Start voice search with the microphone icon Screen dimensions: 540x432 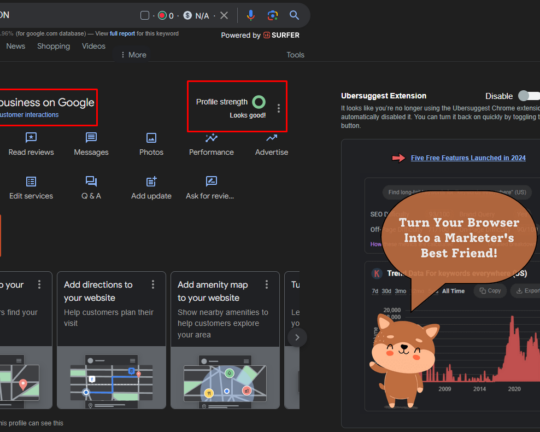point(251,15)
